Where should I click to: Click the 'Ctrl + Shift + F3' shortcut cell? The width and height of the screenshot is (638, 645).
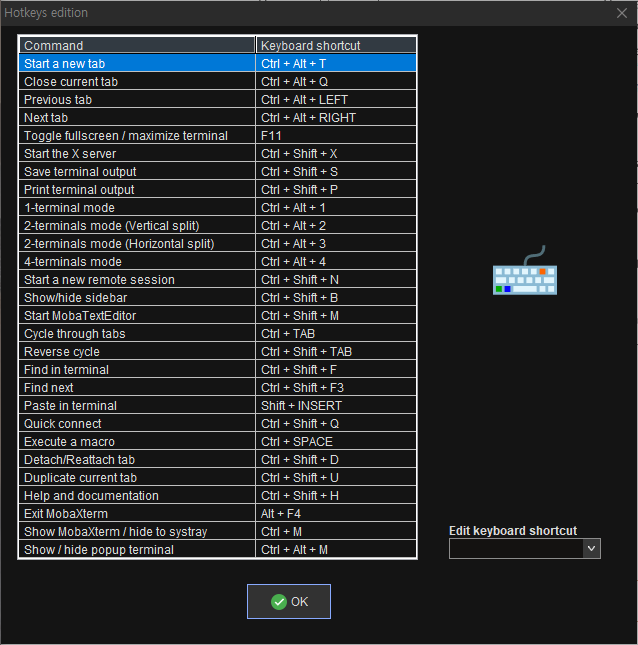[336, 387]
